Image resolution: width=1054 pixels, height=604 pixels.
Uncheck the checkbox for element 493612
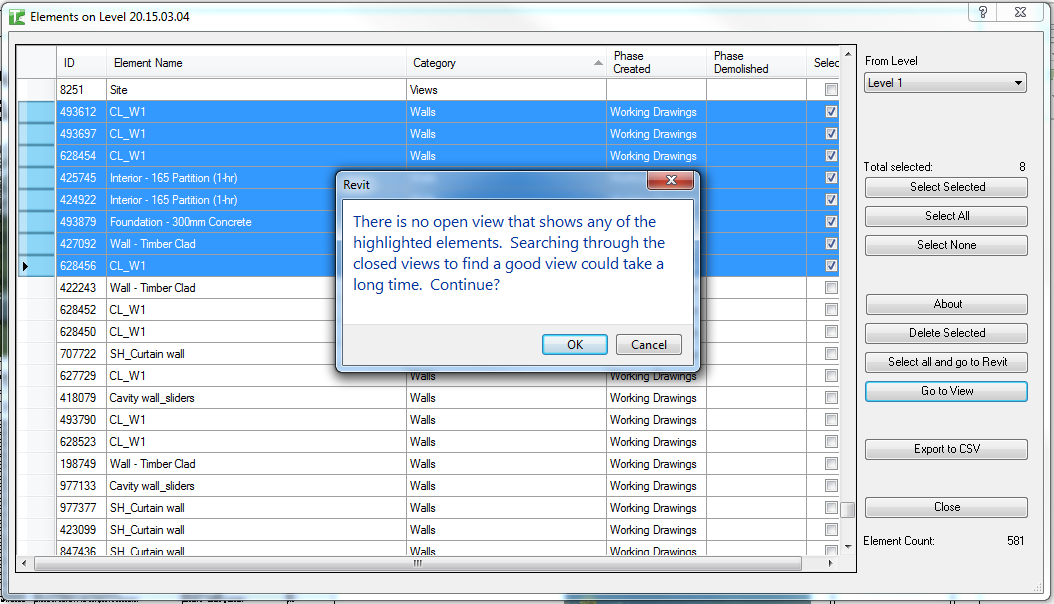(x=831, y=112)
